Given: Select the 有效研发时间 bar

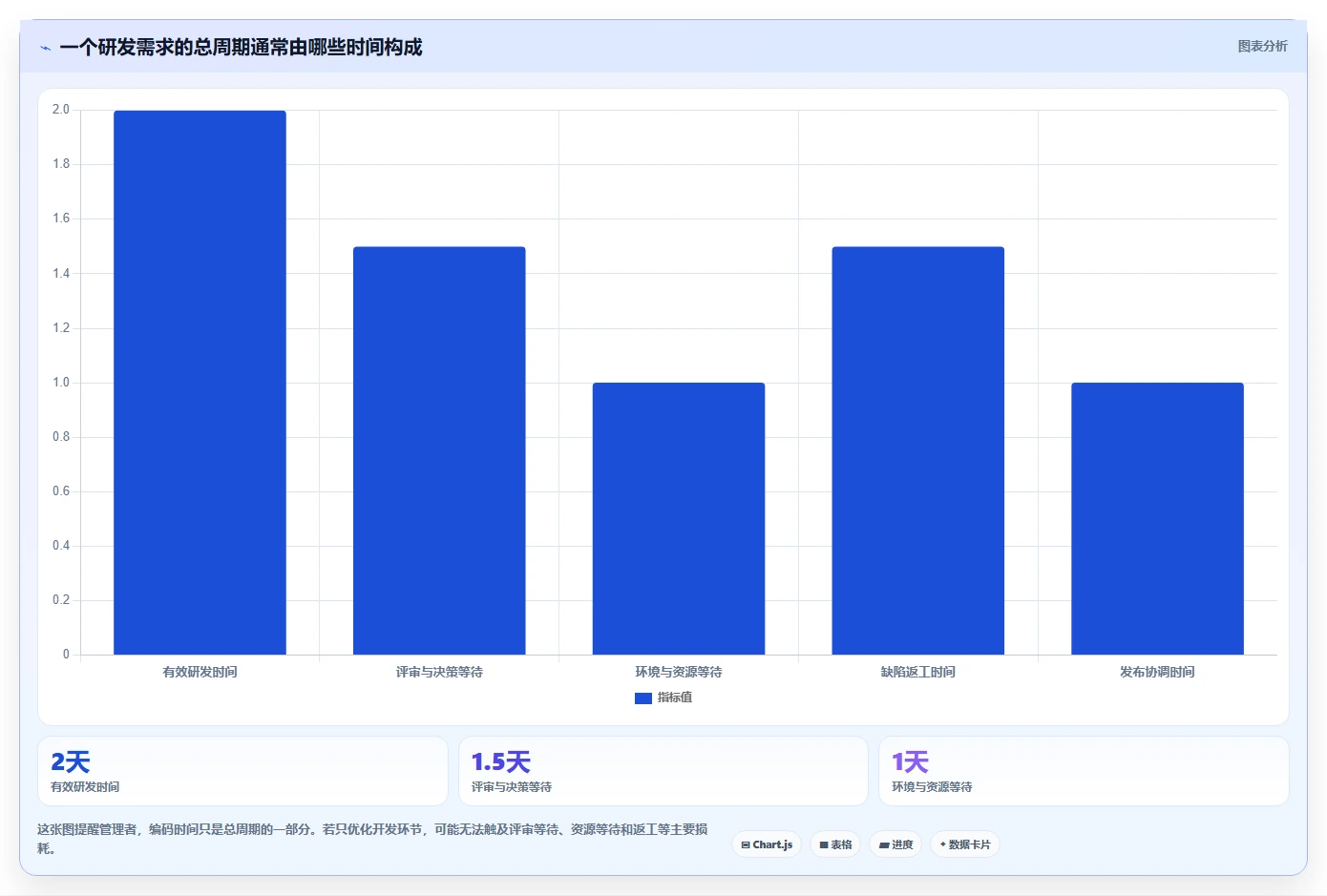Looking at the screenshot, I should point(200,383).
